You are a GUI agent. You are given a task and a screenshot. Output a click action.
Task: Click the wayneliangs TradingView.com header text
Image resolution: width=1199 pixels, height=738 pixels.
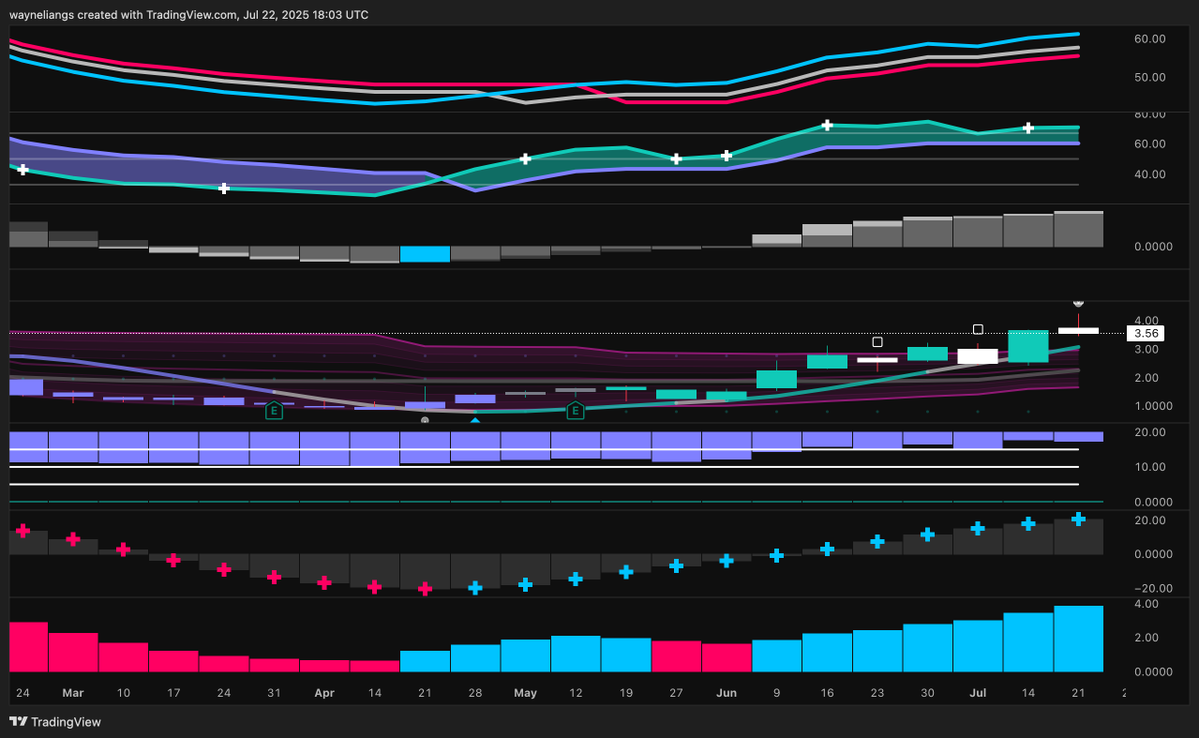[189, 15]
